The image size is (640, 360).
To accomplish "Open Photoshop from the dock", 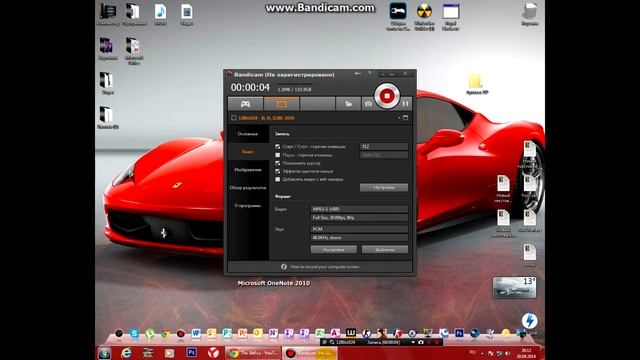I will click(459, 333).
